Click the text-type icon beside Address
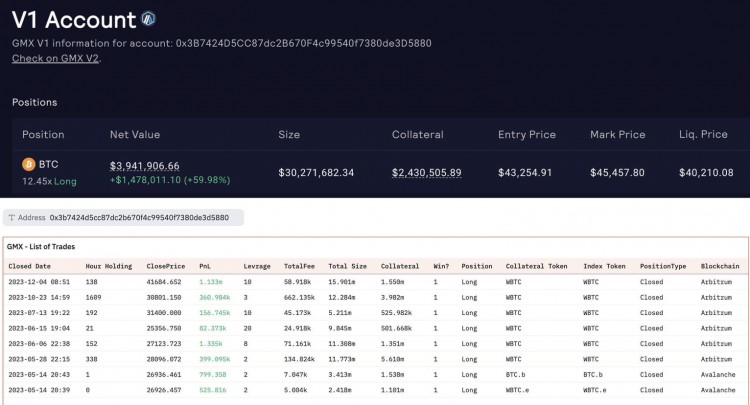 click(11, 218)
